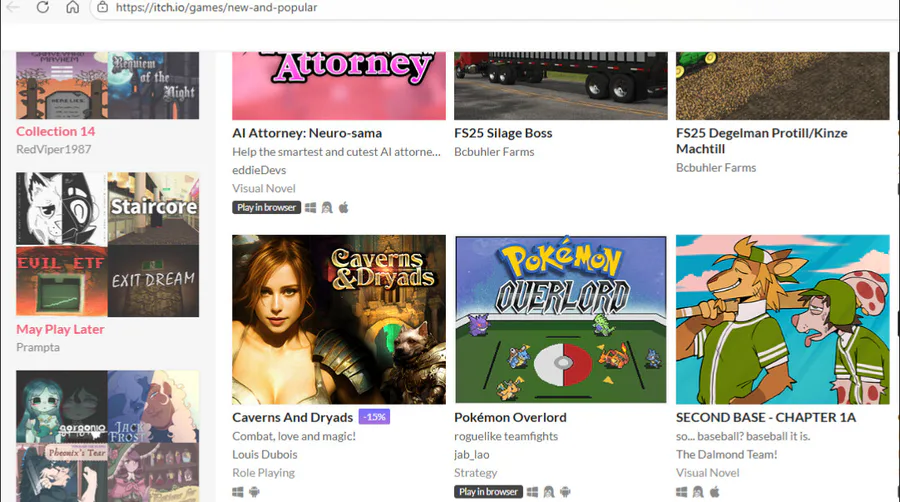Open SECOND BASE - CHAPTER 1A title link
Screen dimensions: 900x502
[x=766, y=417]
